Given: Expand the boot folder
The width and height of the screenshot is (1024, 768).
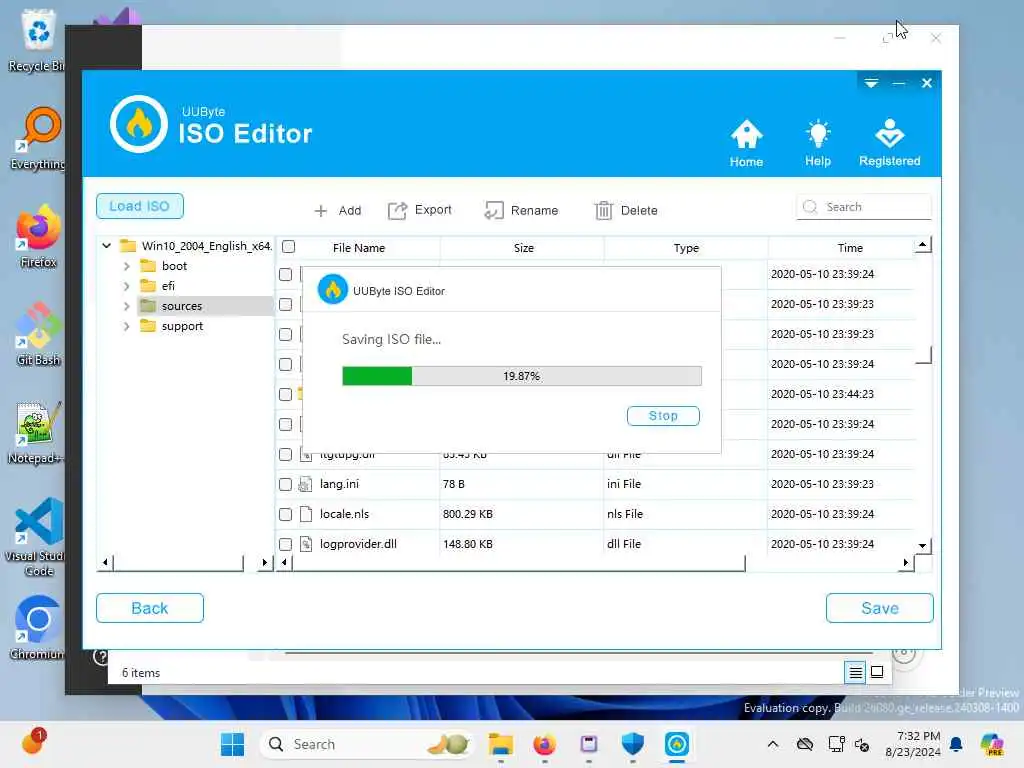Looking at the screenshot, I should pos(127,266).
